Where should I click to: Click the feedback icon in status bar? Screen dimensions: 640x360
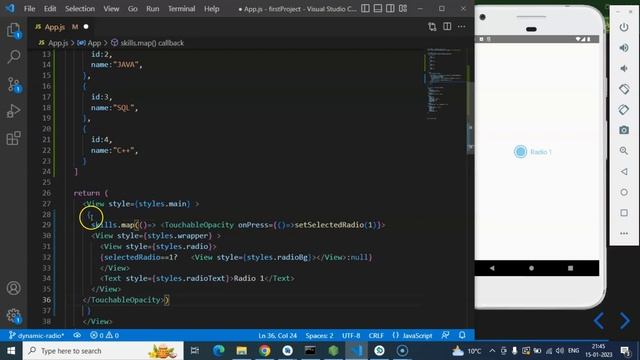[445, 335]
